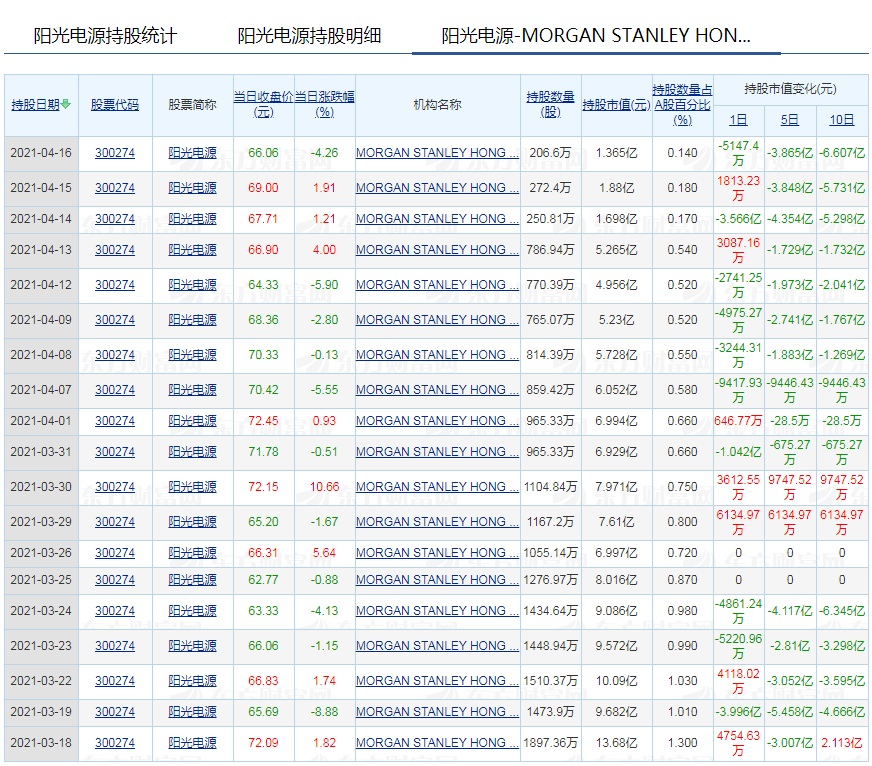
Task: Select the closing price 62.77
Action: (x=263, y=580)
